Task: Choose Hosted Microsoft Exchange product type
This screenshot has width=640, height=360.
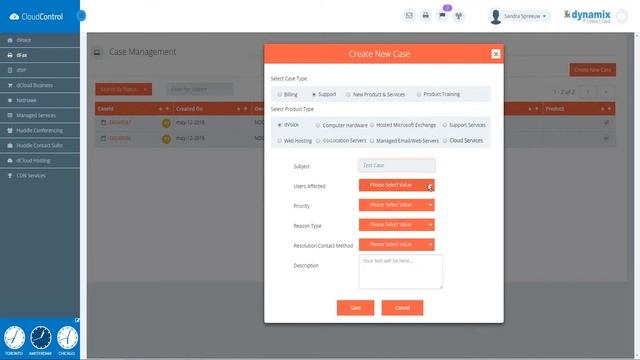Action: tap(372, 125)
